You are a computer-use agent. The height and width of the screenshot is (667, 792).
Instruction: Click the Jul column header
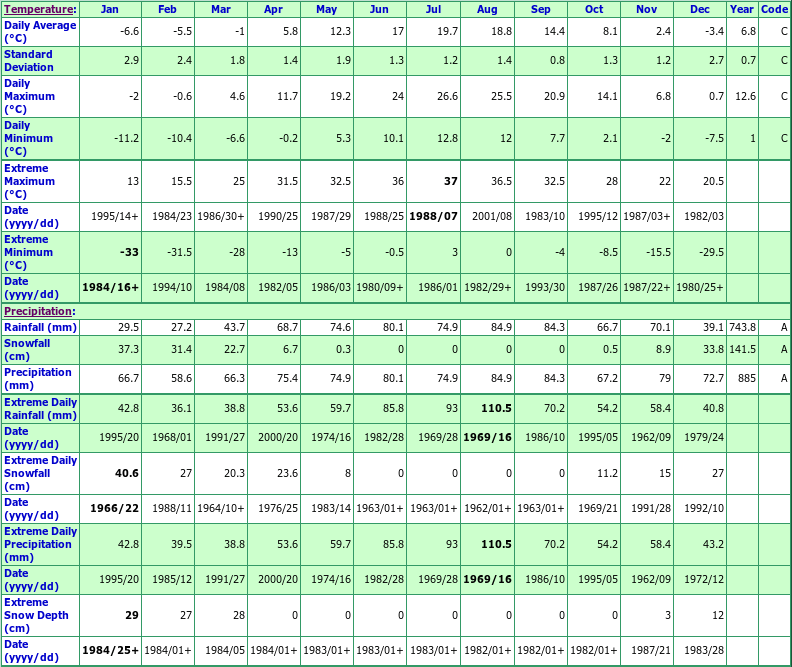point(433,9)
